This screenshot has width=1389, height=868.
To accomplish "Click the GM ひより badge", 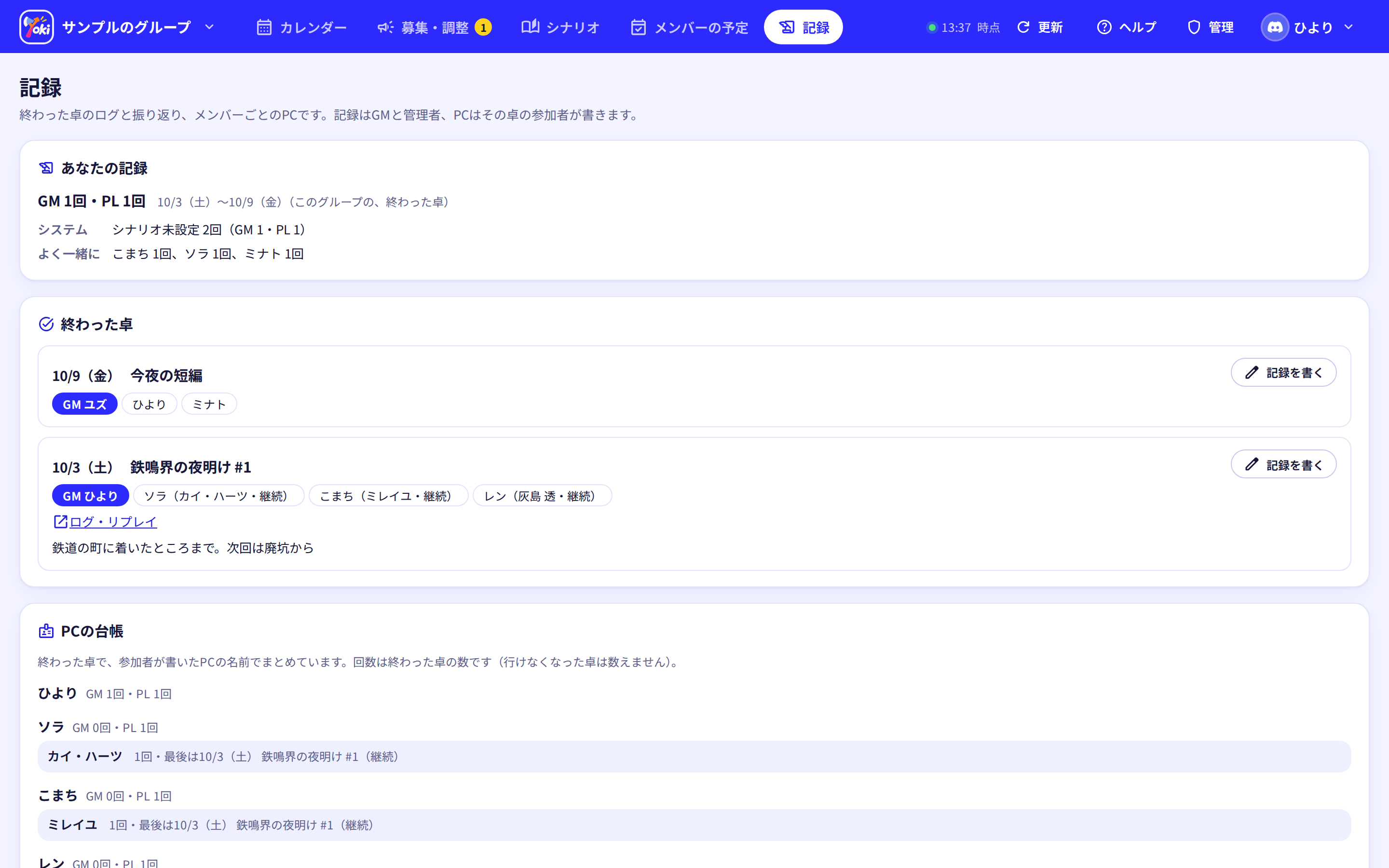I will click(x=91, y=495).
